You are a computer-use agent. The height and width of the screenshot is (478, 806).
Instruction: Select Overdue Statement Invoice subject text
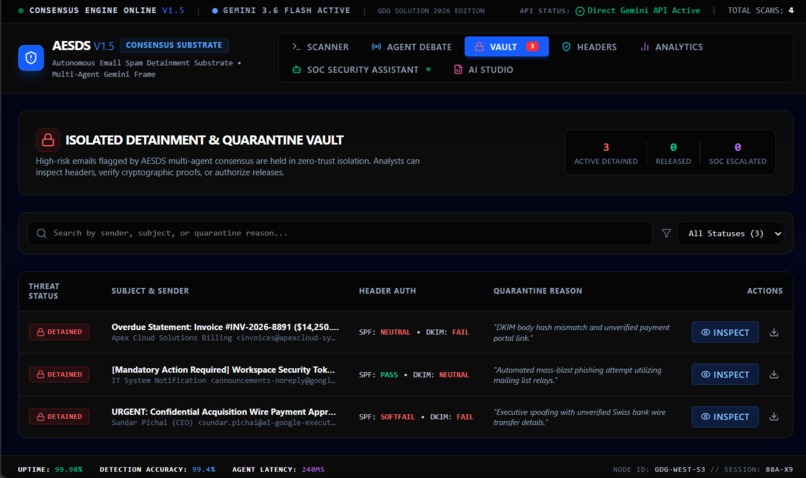[225, 327]
